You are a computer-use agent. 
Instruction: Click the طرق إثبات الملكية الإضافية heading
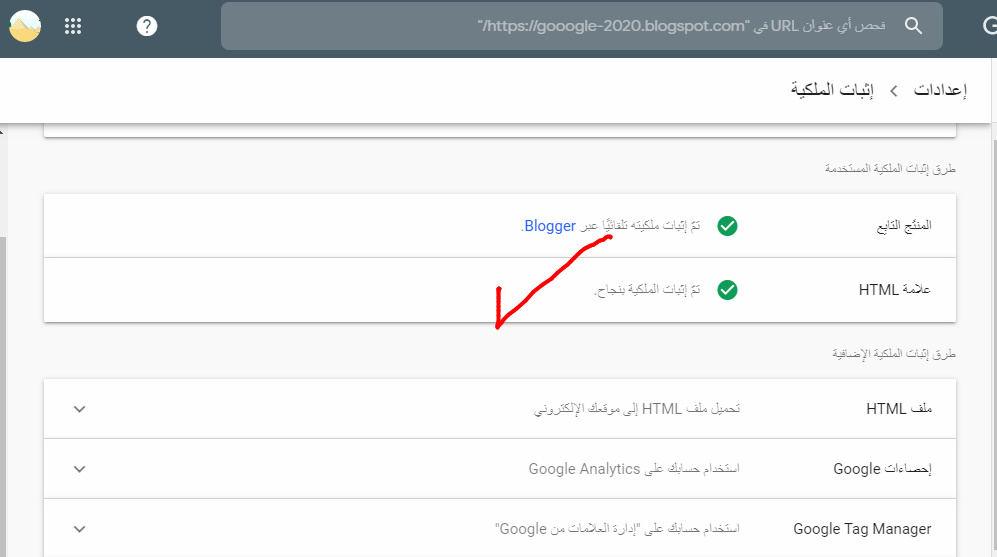pos(894,354)
